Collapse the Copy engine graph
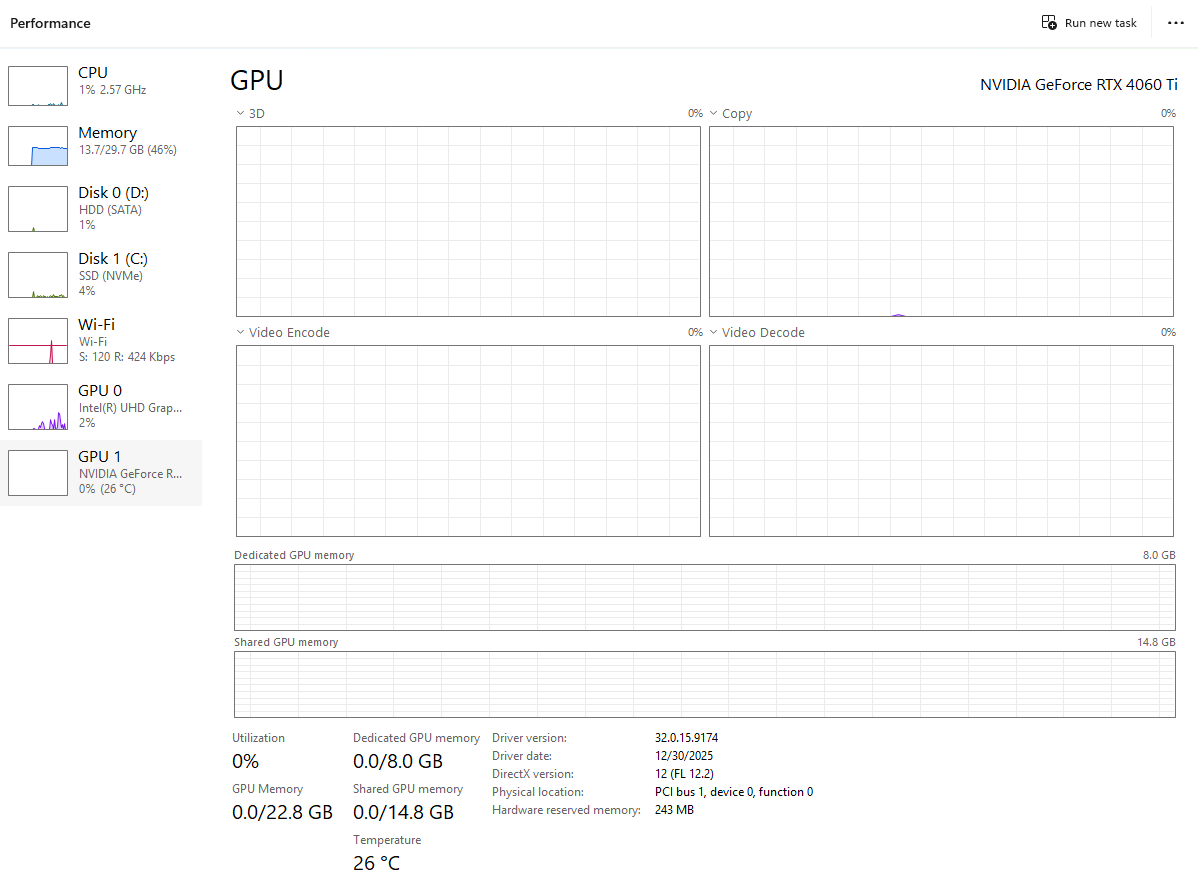Viewport: 1198px width, 888px height. tap(712, 113)
